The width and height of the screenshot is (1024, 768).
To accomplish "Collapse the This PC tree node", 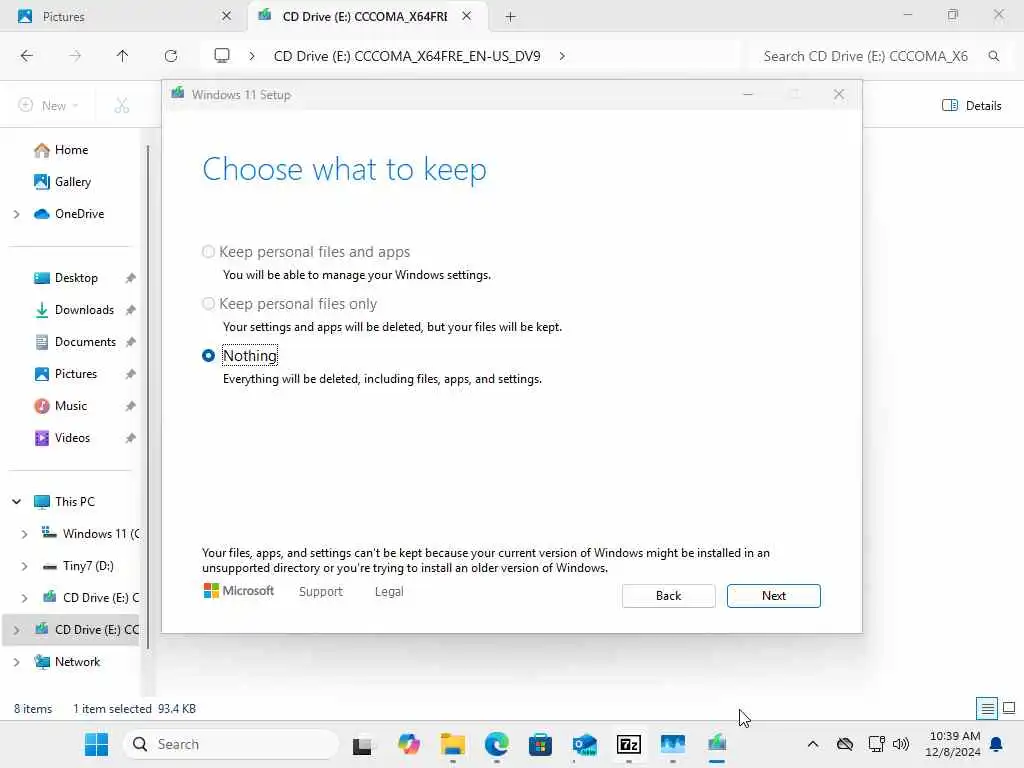I will (16, 502).
